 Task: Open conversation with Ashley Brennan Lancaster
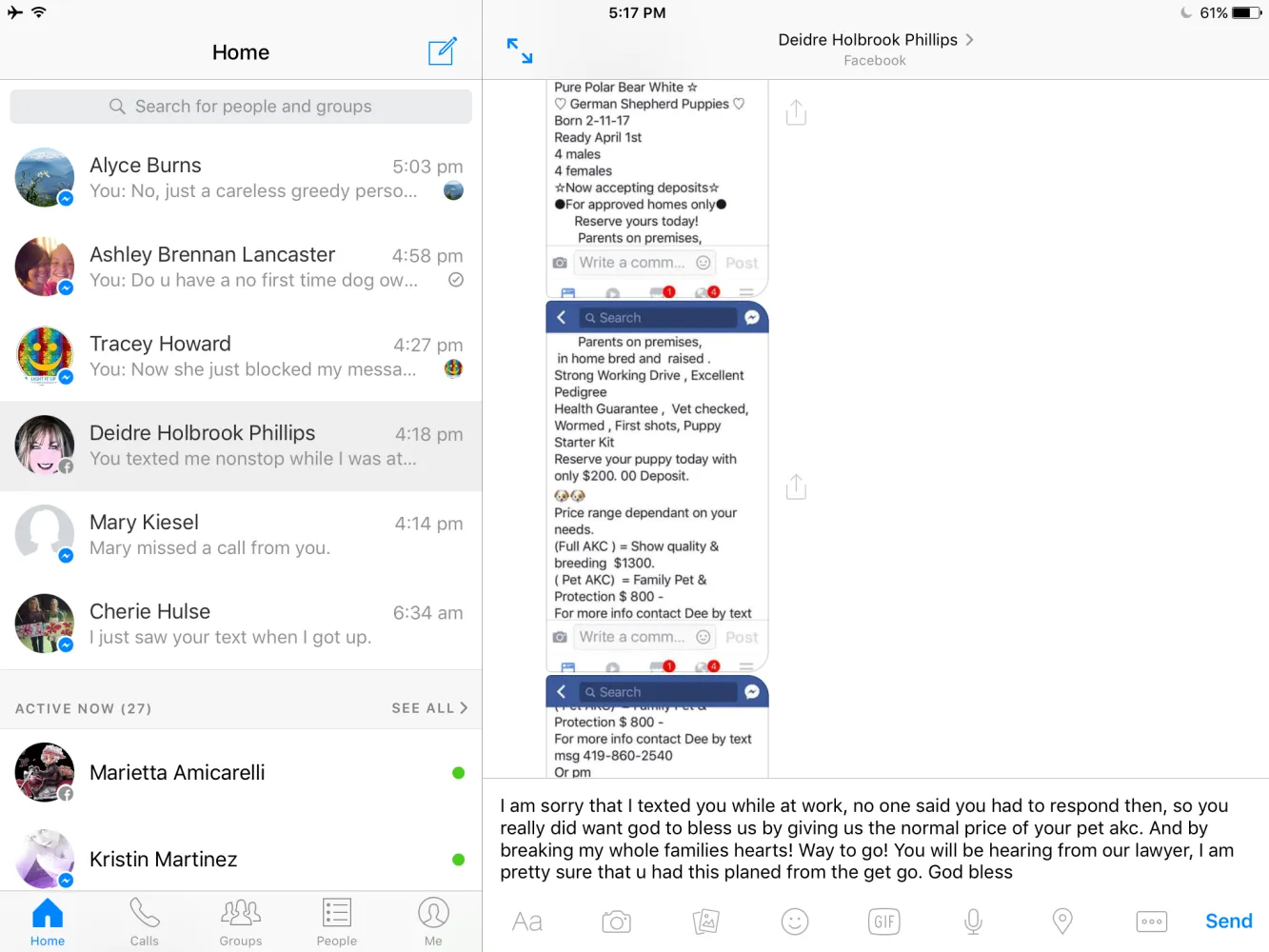point(241,268)
